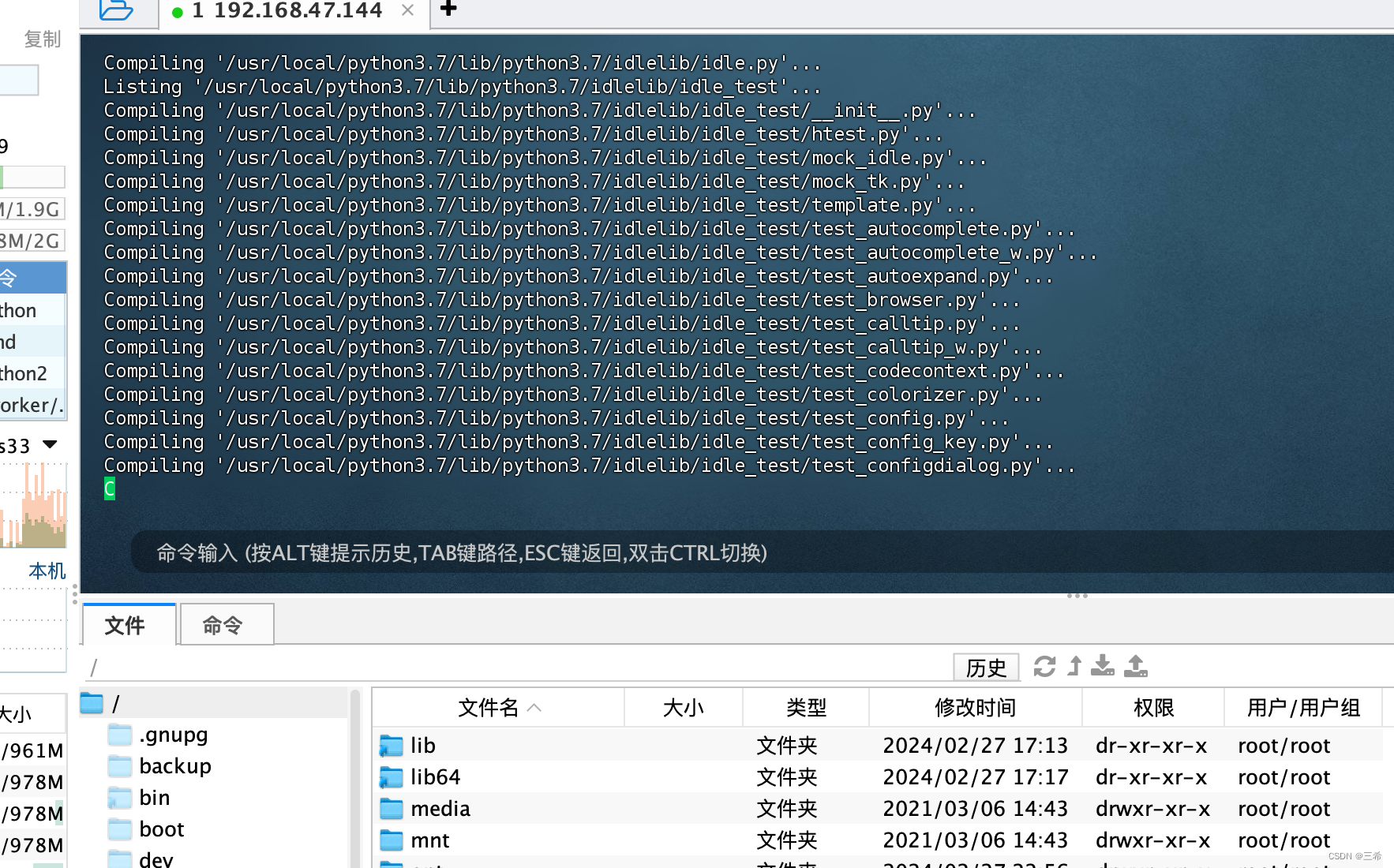Refresh the remote file list
Screen dimensions: 1394x868
1044,667
